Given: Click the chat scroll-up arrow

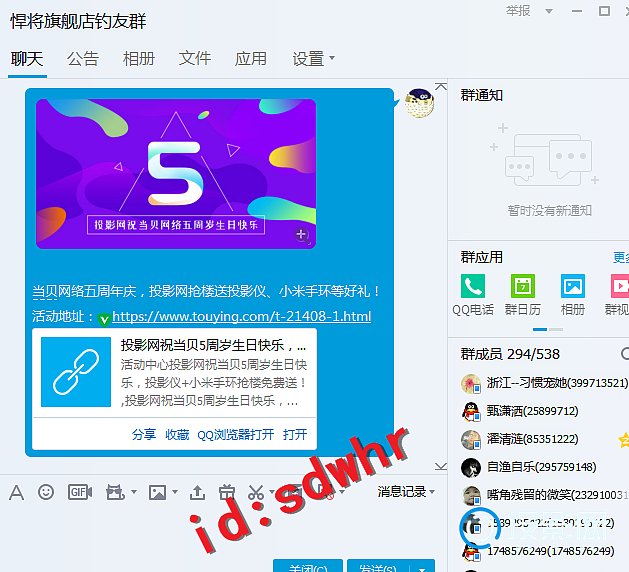Looking at the screenshot, I should pyautogui.click(x=441, y=86).
